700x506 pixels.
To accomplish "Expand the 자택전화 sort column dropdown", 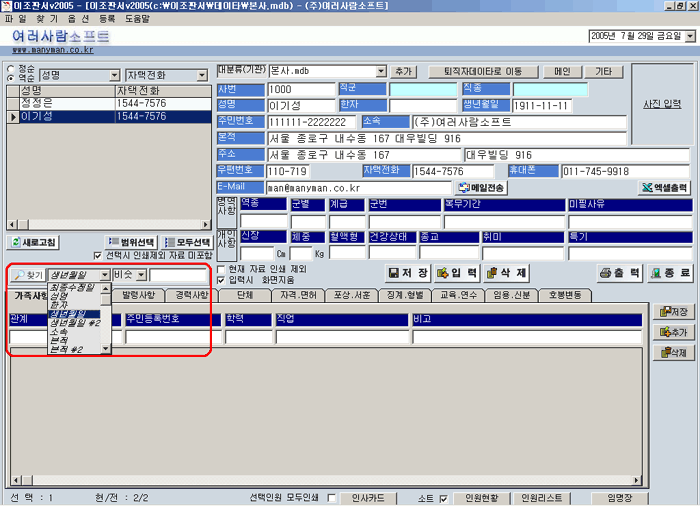I will 203,75.
